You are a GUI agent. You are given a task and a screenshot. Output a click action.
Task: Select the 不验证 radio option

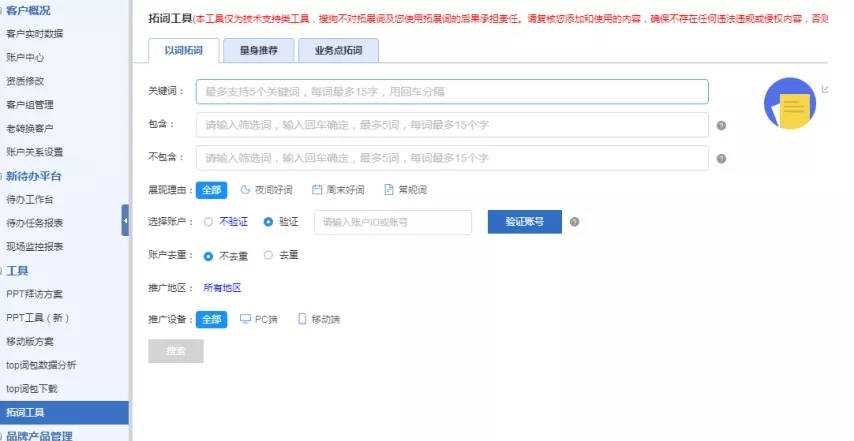point(208,222)
